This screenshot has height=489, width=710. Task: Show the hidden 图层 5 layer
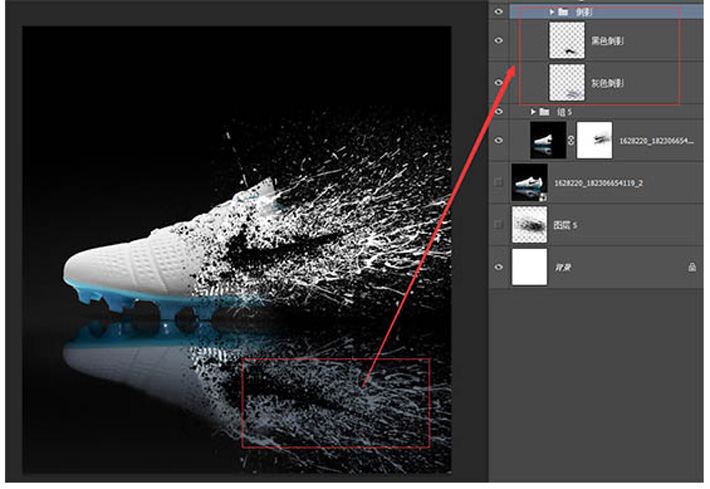tap(500, 225)
